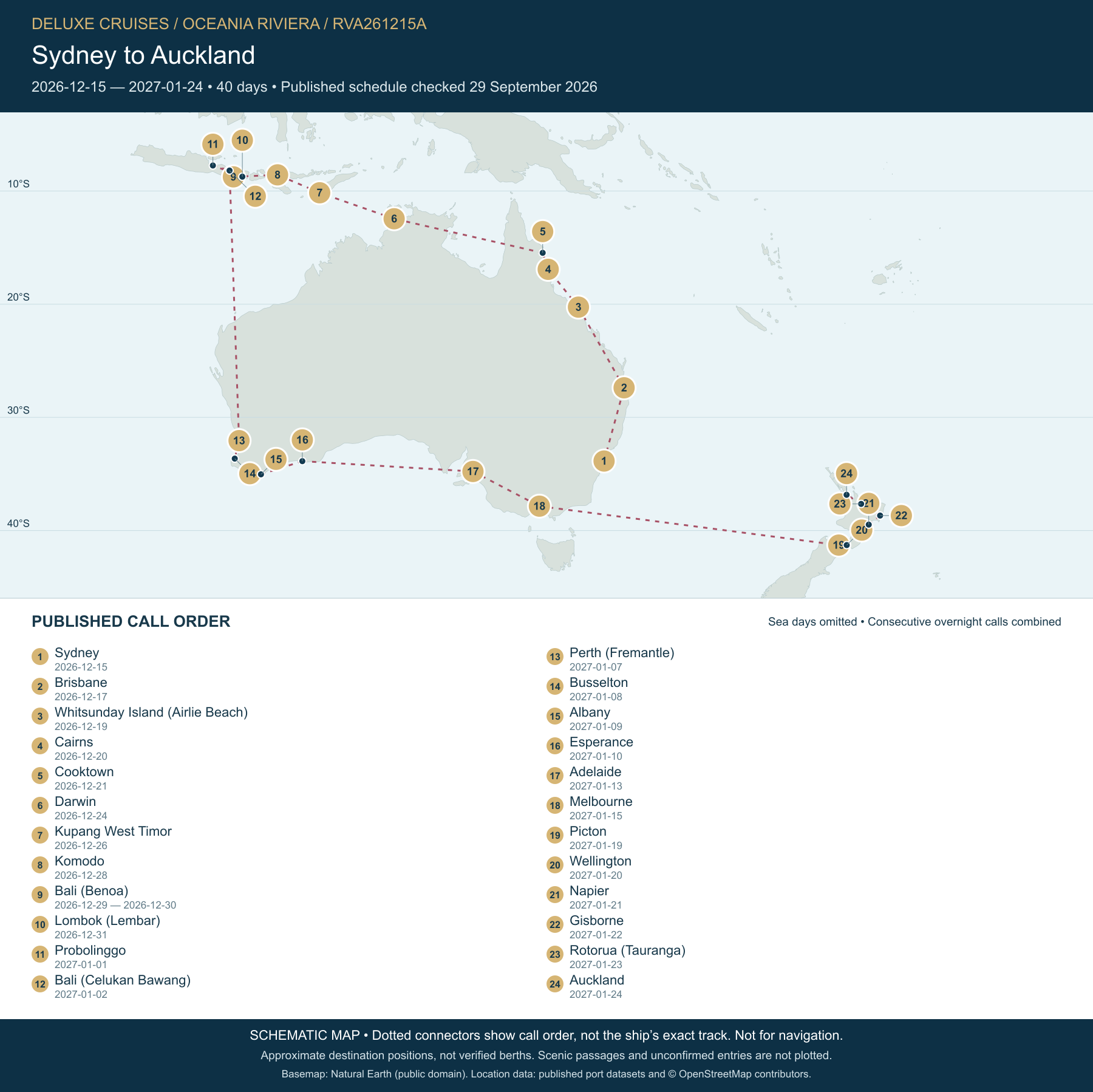Click the 'DELUXE CRUISES / OCEANIA RIVIERA / RVA261215A' breadcrumb

(229, 24)
